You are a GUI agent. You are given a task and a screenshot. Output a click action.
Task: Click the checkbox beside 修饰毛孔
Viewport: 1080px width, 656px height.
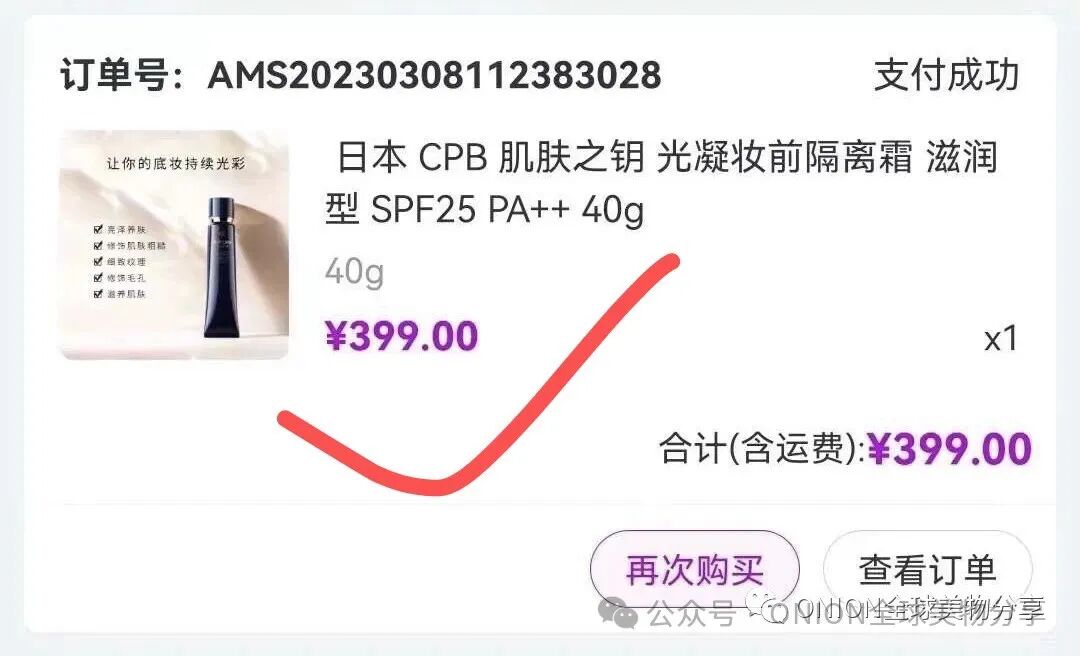click(98, 278)
